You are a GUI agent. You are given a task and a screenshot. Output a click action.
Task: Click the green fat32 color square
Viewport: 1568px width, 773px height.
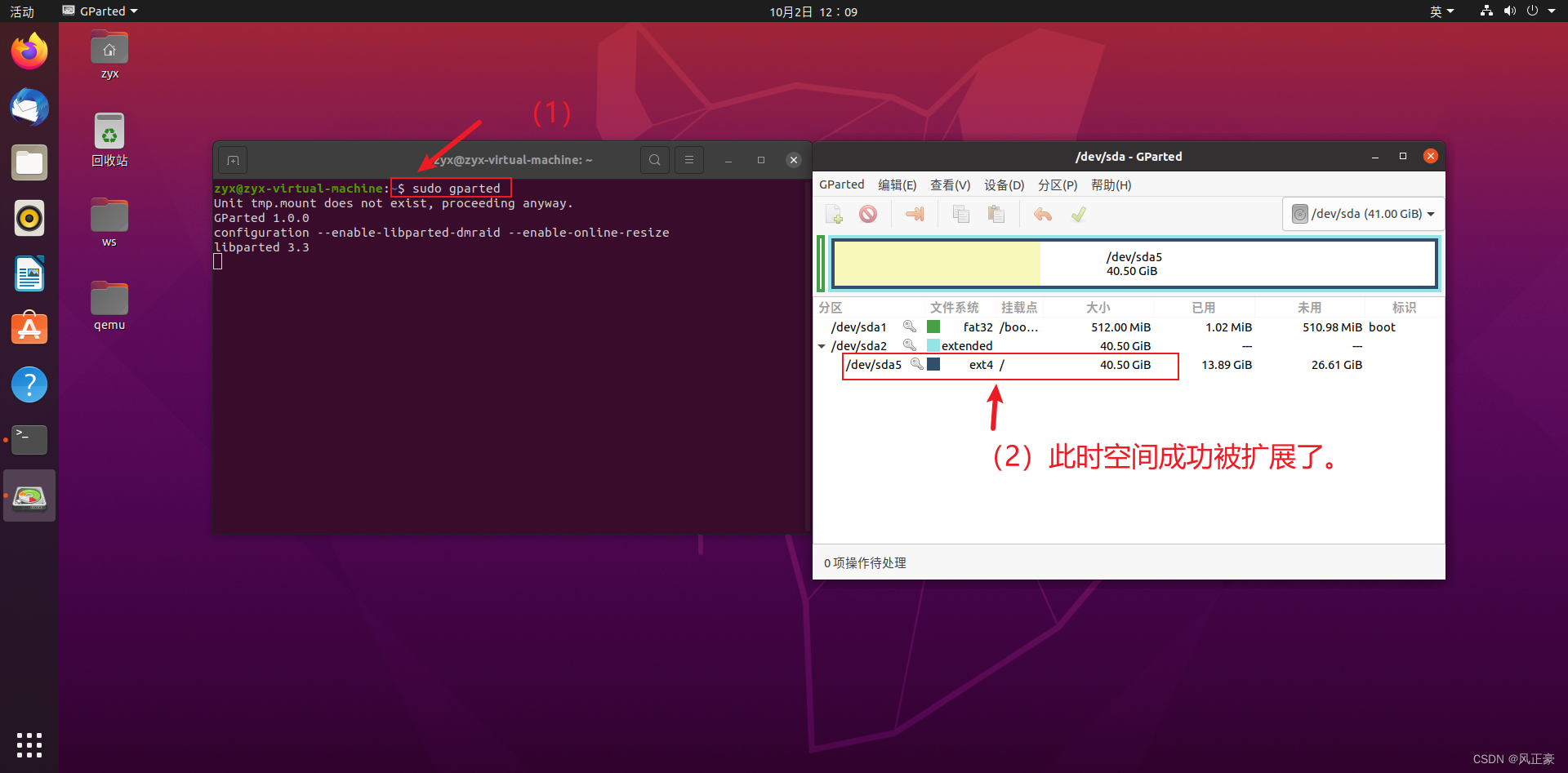tap(933, 327)
